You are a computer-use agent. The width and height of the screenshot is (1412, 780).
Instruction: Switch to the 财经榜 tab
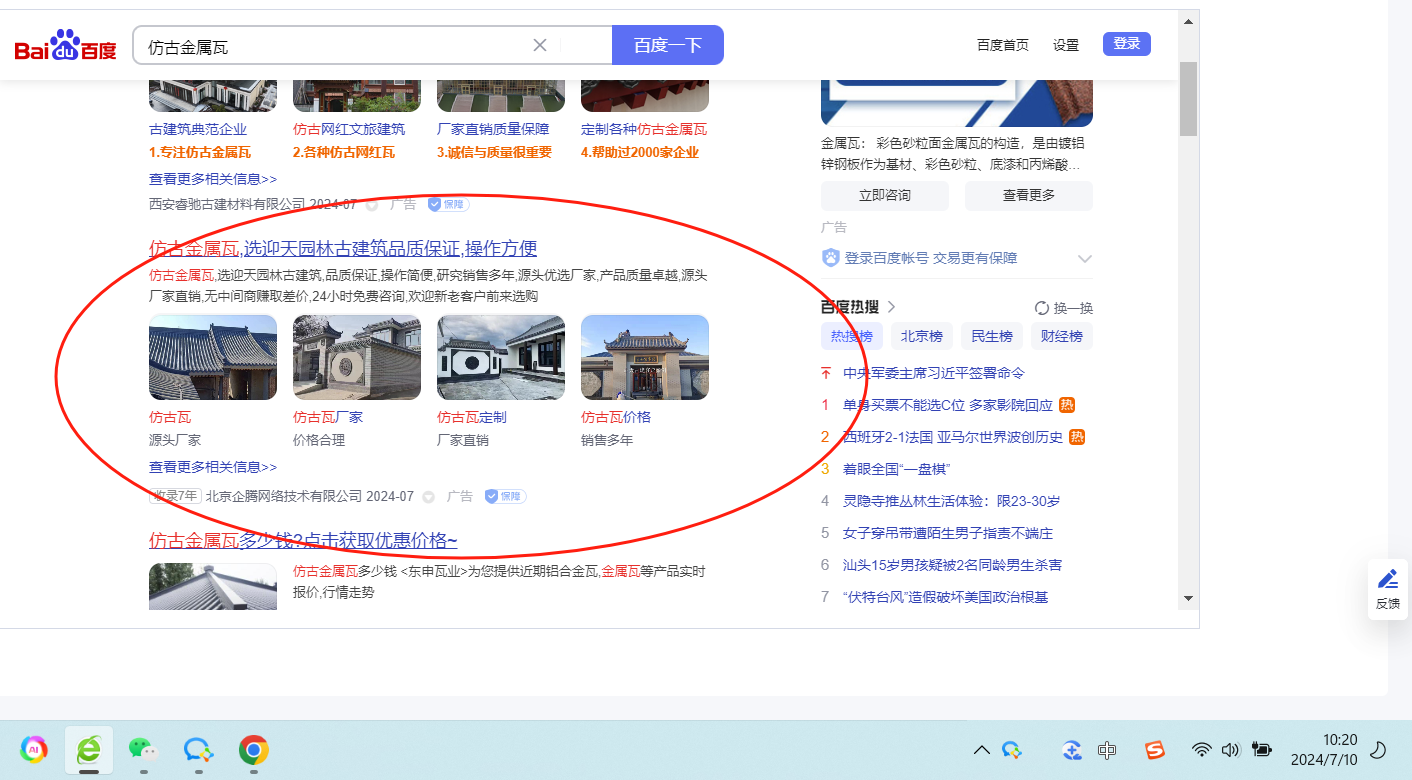1062,336
